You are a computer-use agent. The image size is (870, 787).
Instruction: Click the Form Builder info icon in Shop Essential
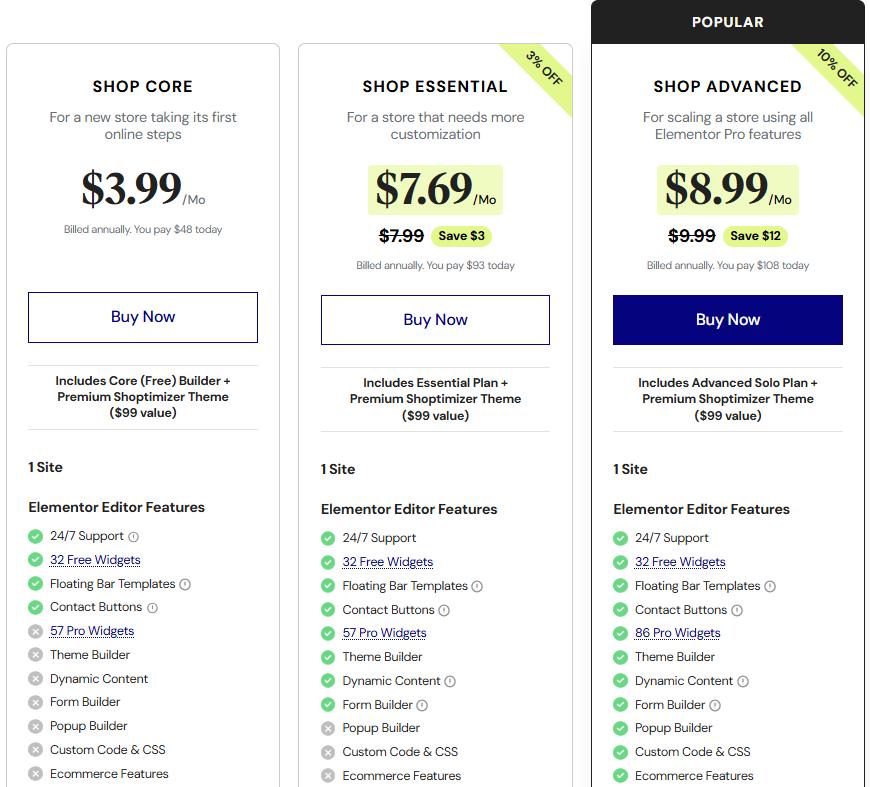coord(421,704)
